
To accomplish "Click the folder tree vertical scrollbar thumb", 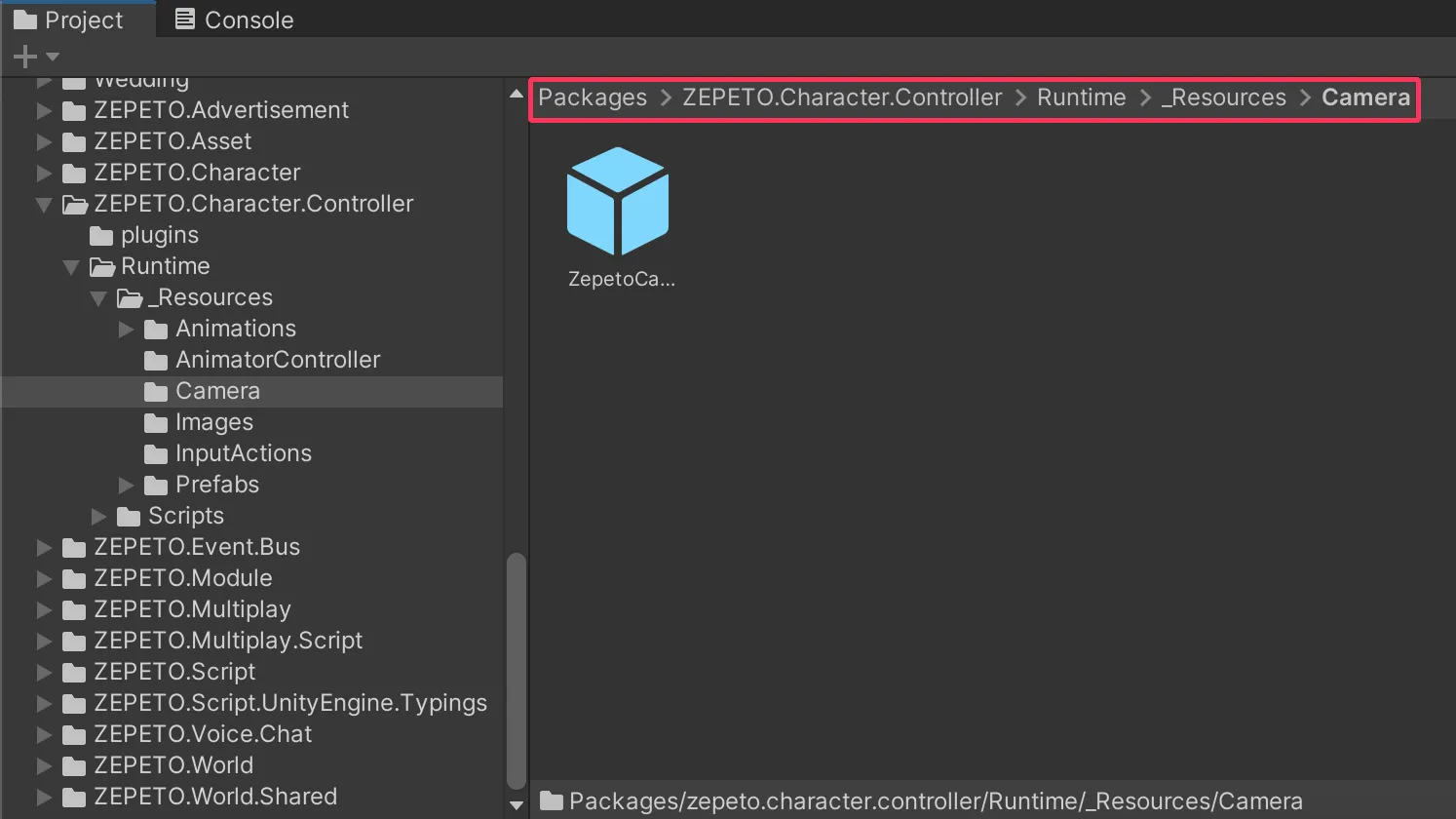I will pyautogui.click(x=517, y=672).
